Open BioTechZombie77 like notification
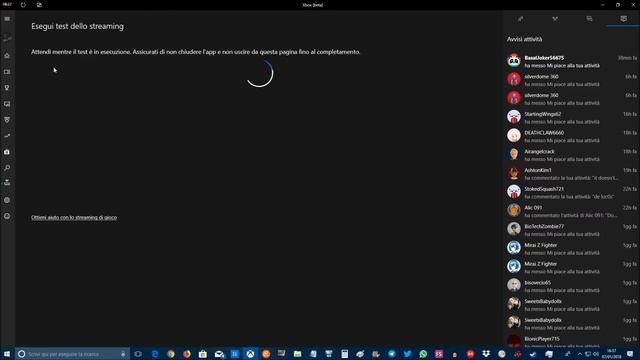The image size is (640, 360). coord(571,230)
